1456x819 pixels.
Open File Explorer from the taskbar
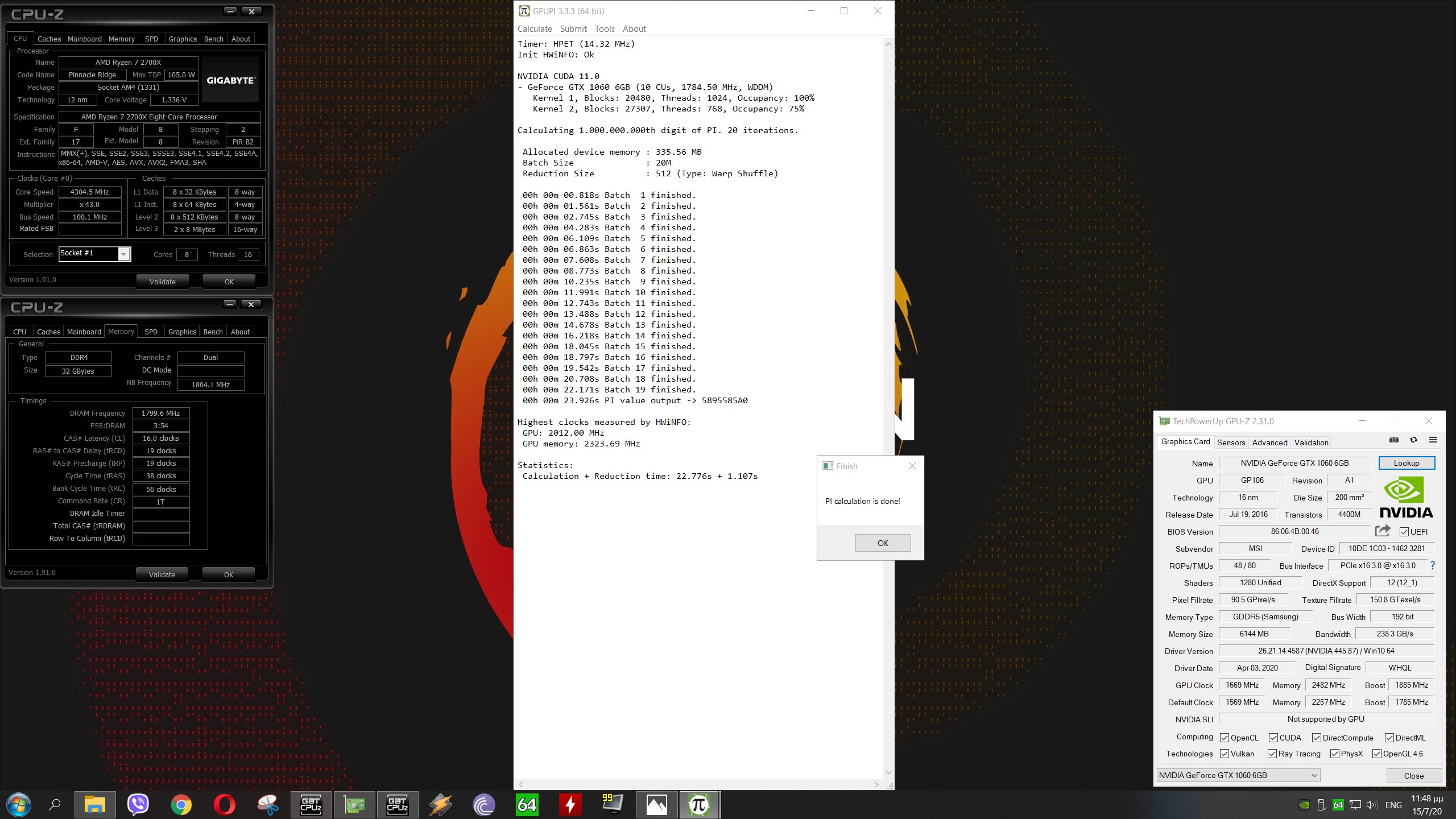pyautogui.click(x=95, y=805)
